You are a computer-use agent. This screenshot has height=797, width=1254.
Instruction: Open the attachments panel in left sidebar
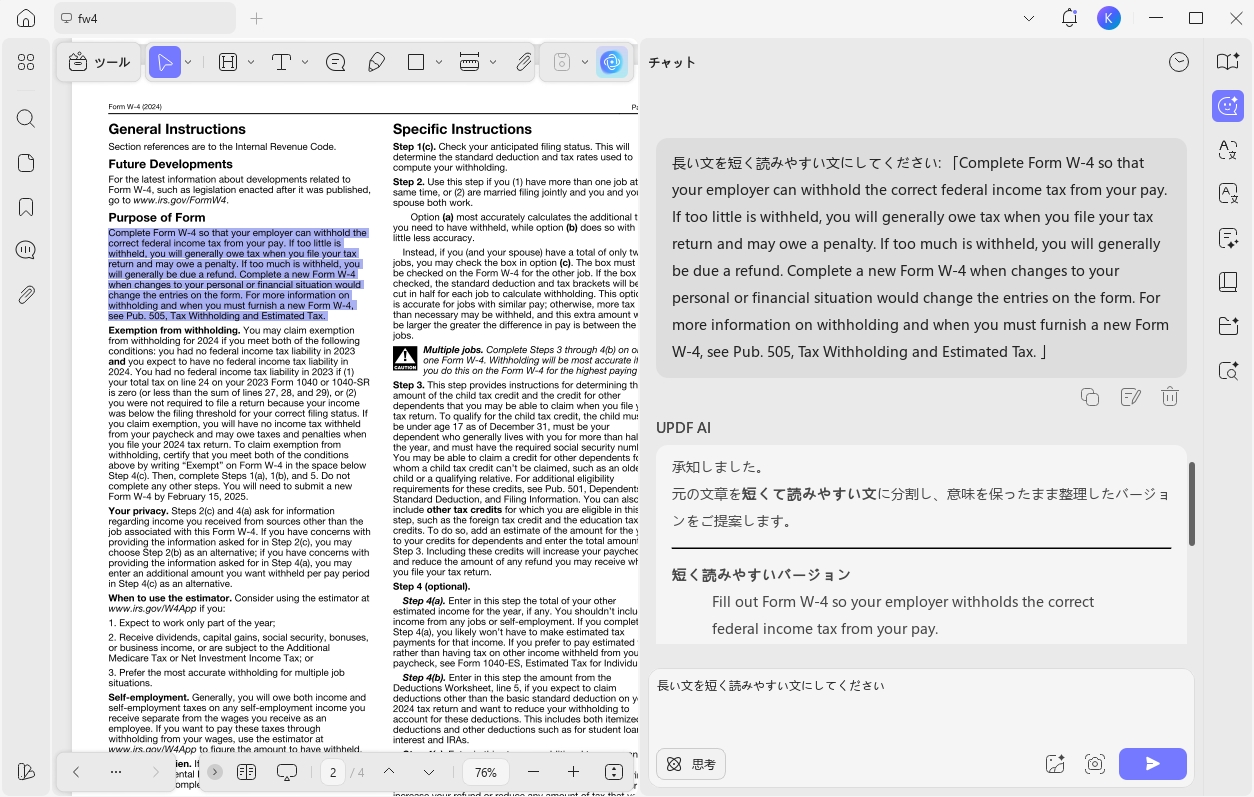coord(26,295)
